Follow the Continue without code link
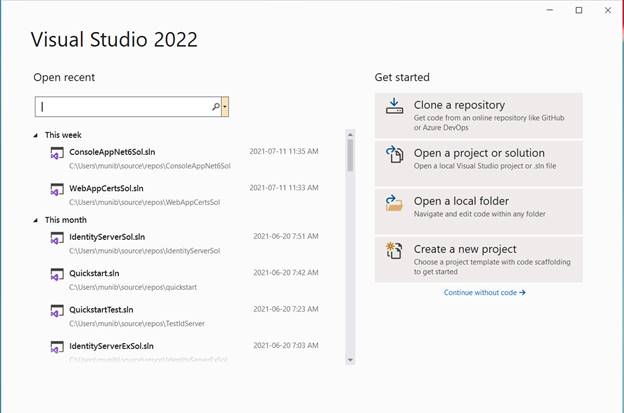Viewport: 624px width, 413px height. click(484, 292)
